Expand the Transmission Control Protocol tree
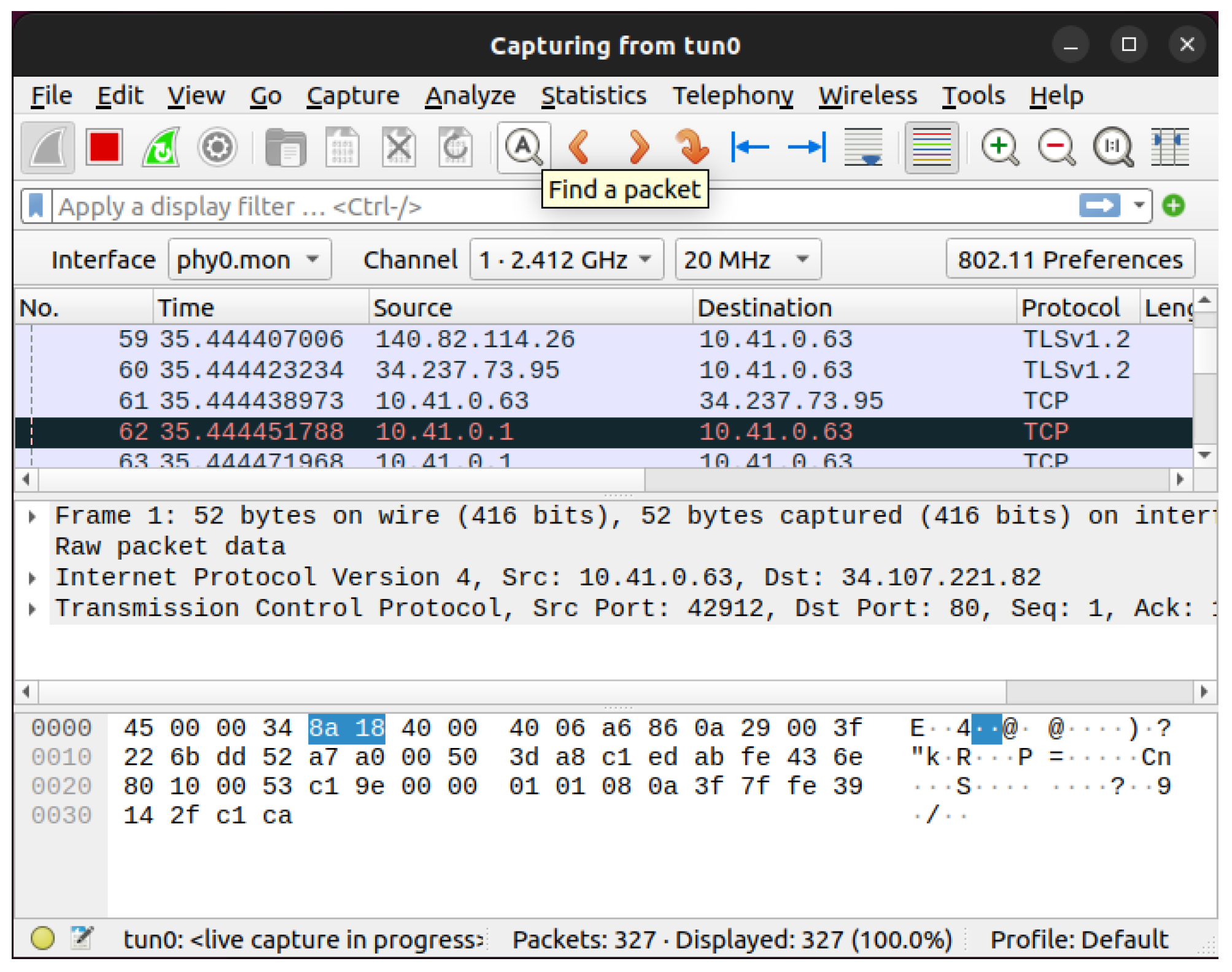The width and height of the screenshot is (1232, 972). [33, 609]
